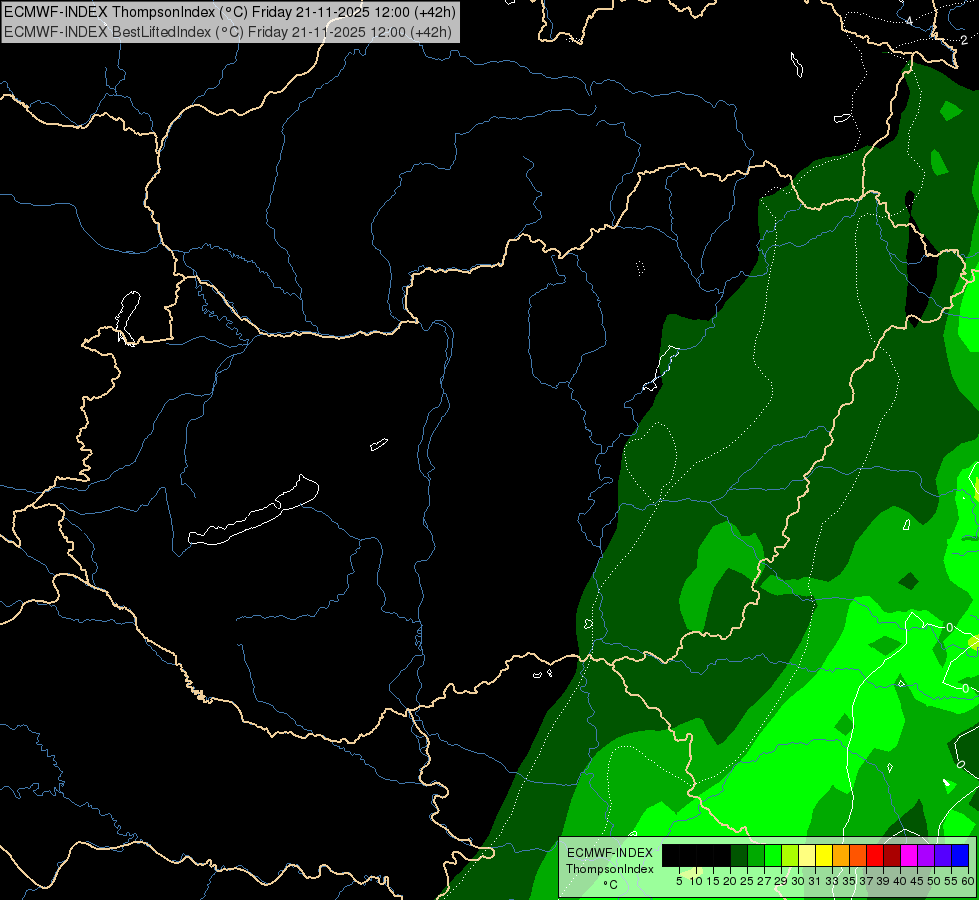
Task: Click legend scale value 35
Action: pos(849,881)
